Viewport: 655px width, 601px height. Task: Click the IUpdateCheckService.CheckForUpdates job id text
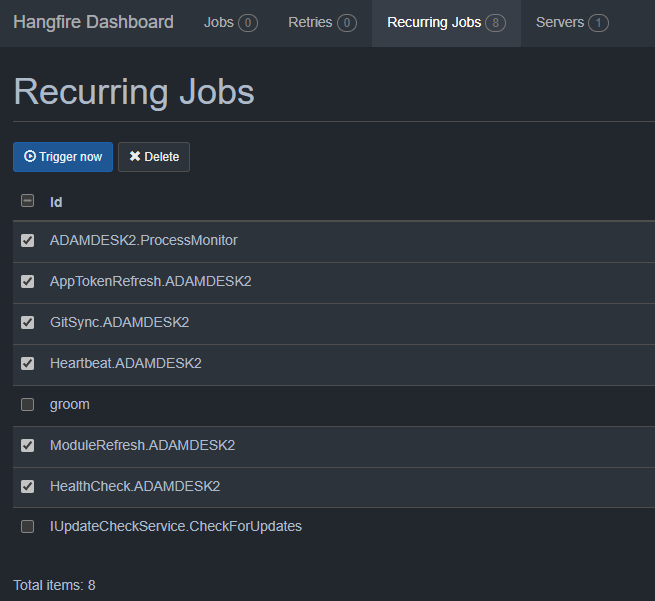pyautogui.click(x=176, y=526)
